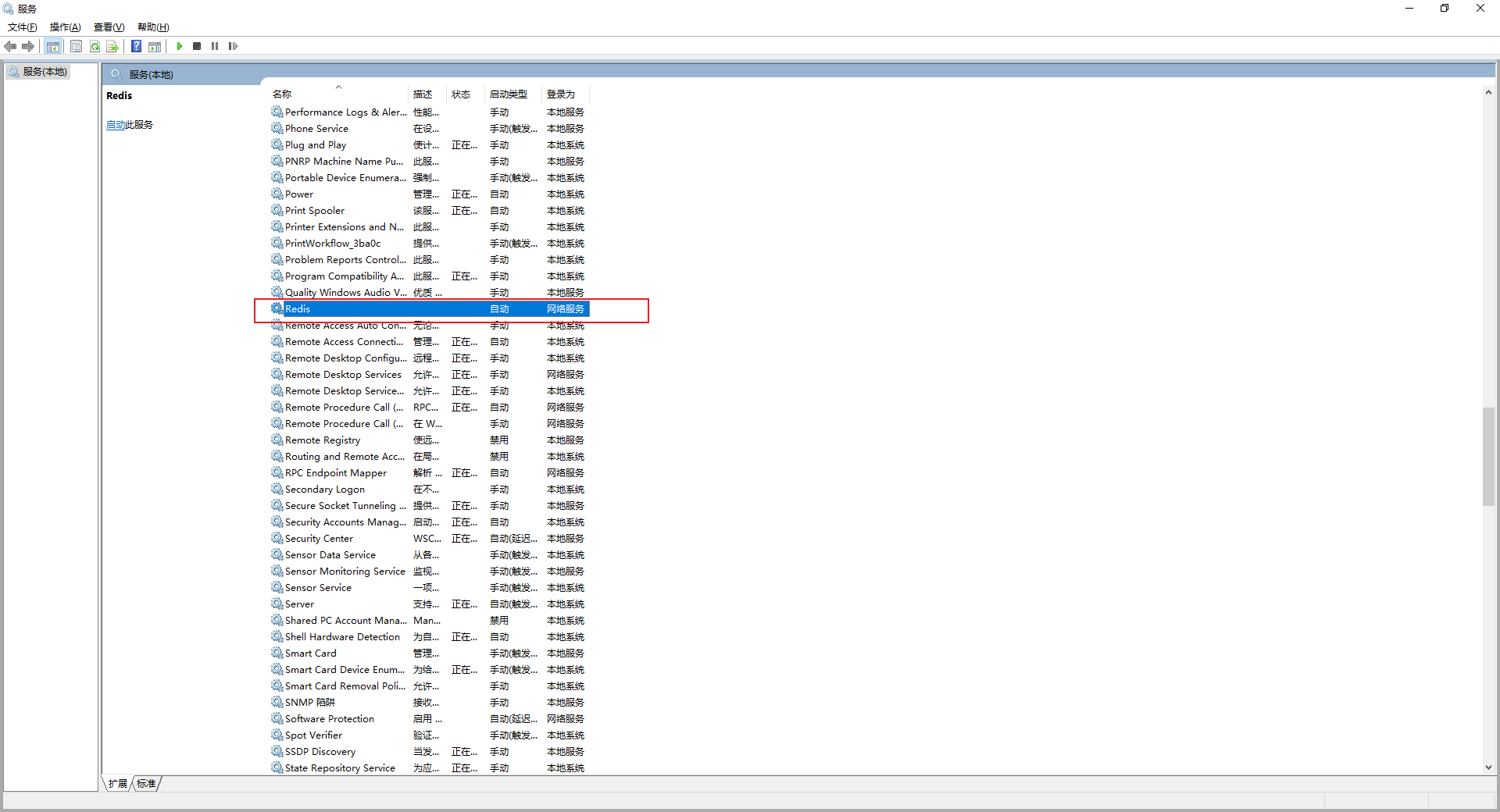Select the Spot Verifier service
This screenshot has width=1500, height=812.
[430, 735]
